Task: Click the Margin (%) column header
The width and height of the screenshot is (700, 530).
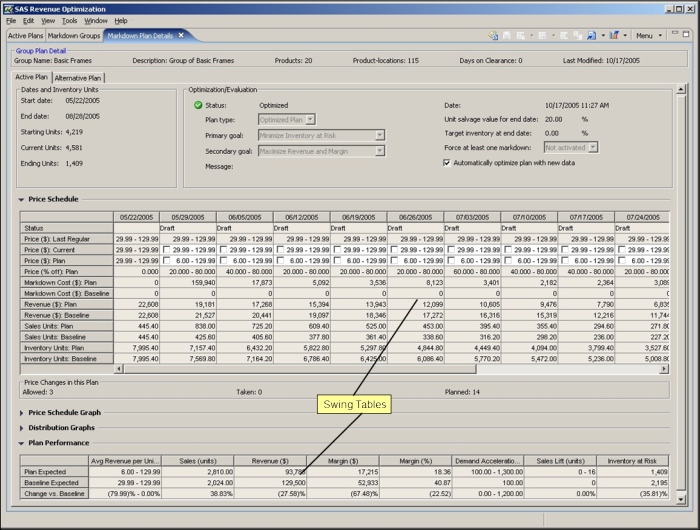Action: [416, 461]
